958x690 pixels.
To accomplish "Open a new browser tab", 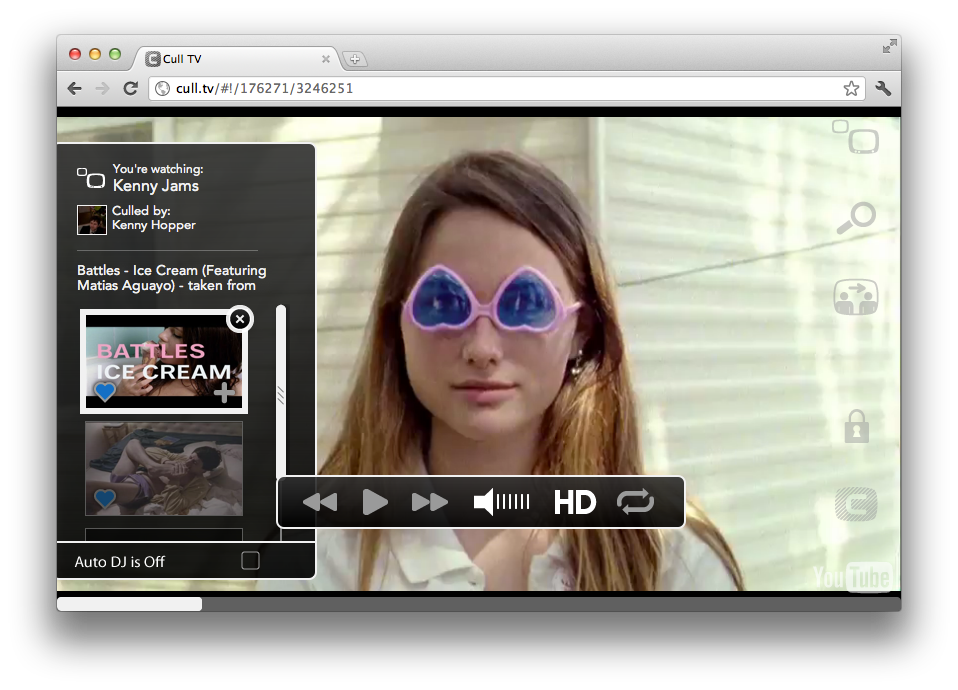I will coord(355,59).
